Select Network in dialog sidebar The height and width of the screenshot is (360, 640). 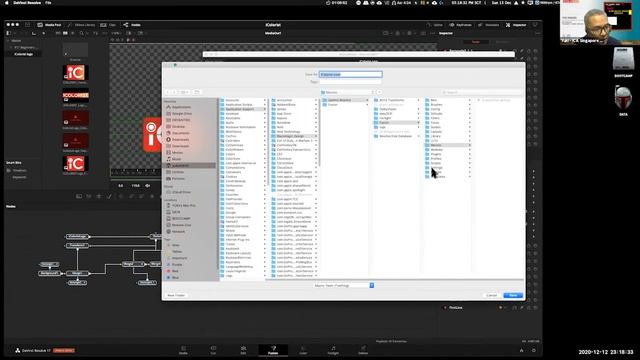pyautogui.click(x=178, y=231)
